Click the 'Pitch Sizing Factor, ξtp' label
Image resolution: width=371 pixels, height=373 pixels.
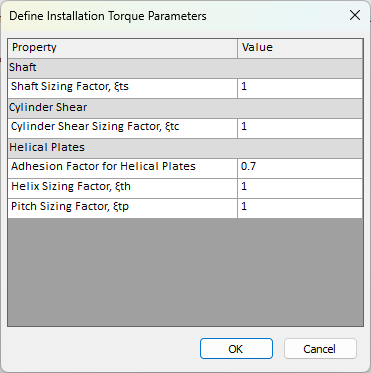[x=70, y=207]
